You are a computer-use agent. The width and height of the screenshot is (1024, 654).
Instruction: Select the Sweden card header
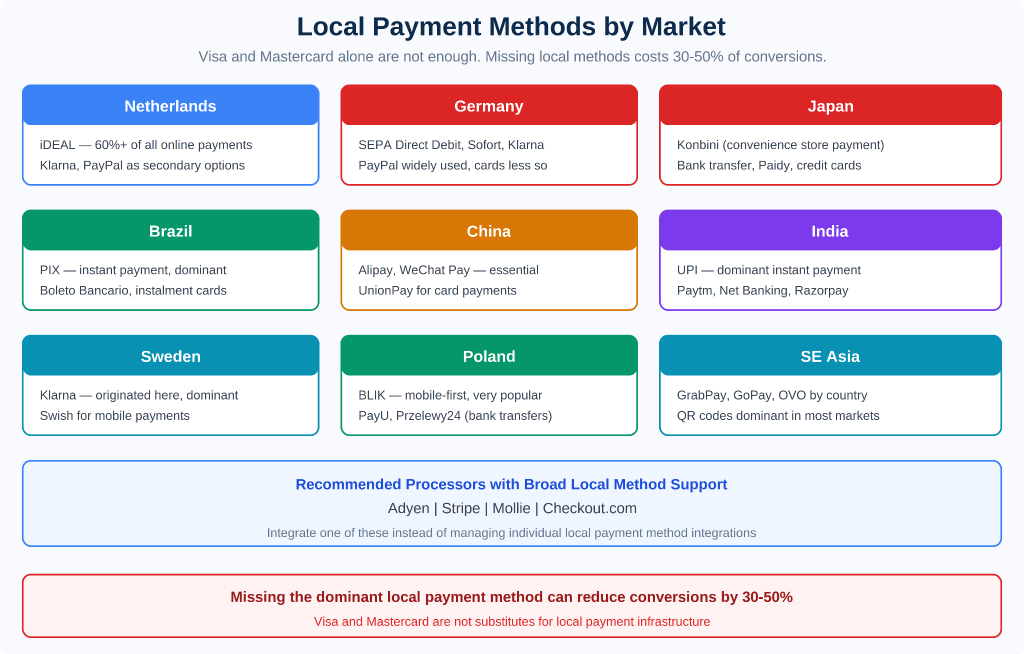click(x=170, y=356)
